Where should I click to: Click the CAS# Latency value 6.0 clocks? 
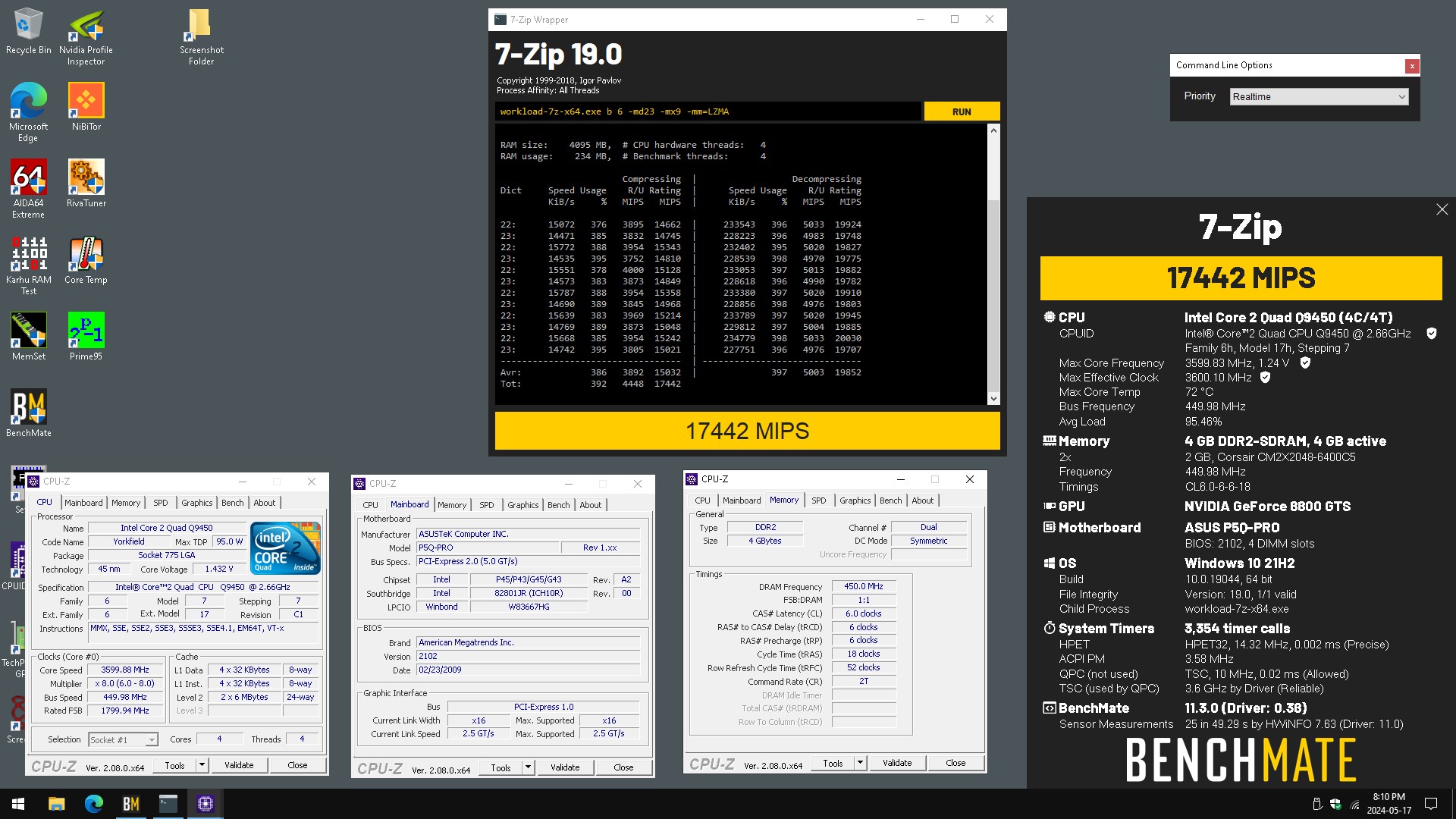pos(864,614)
